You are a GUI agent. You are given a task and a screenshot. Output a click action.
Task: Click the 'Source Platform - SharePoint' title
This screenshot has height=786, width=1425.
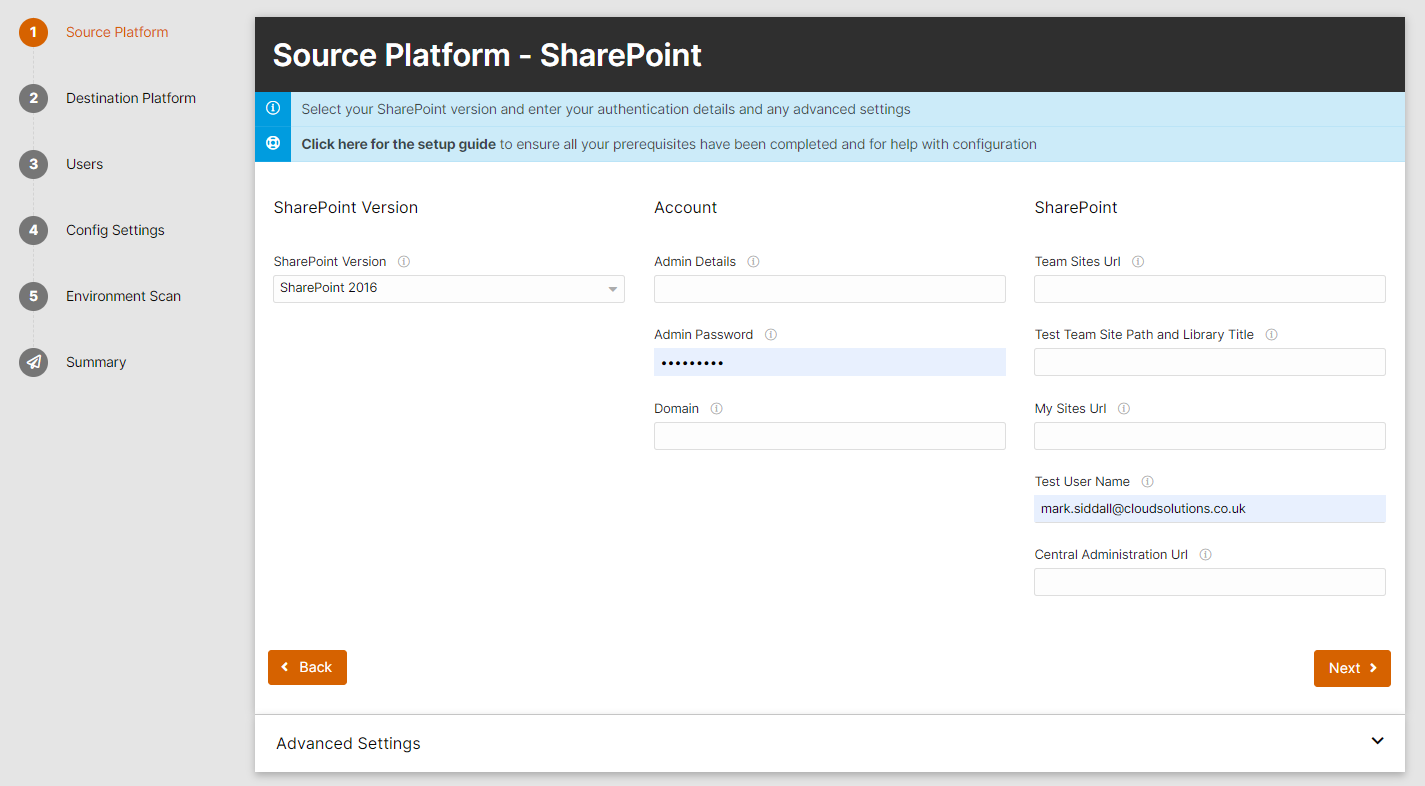(487, 54)
